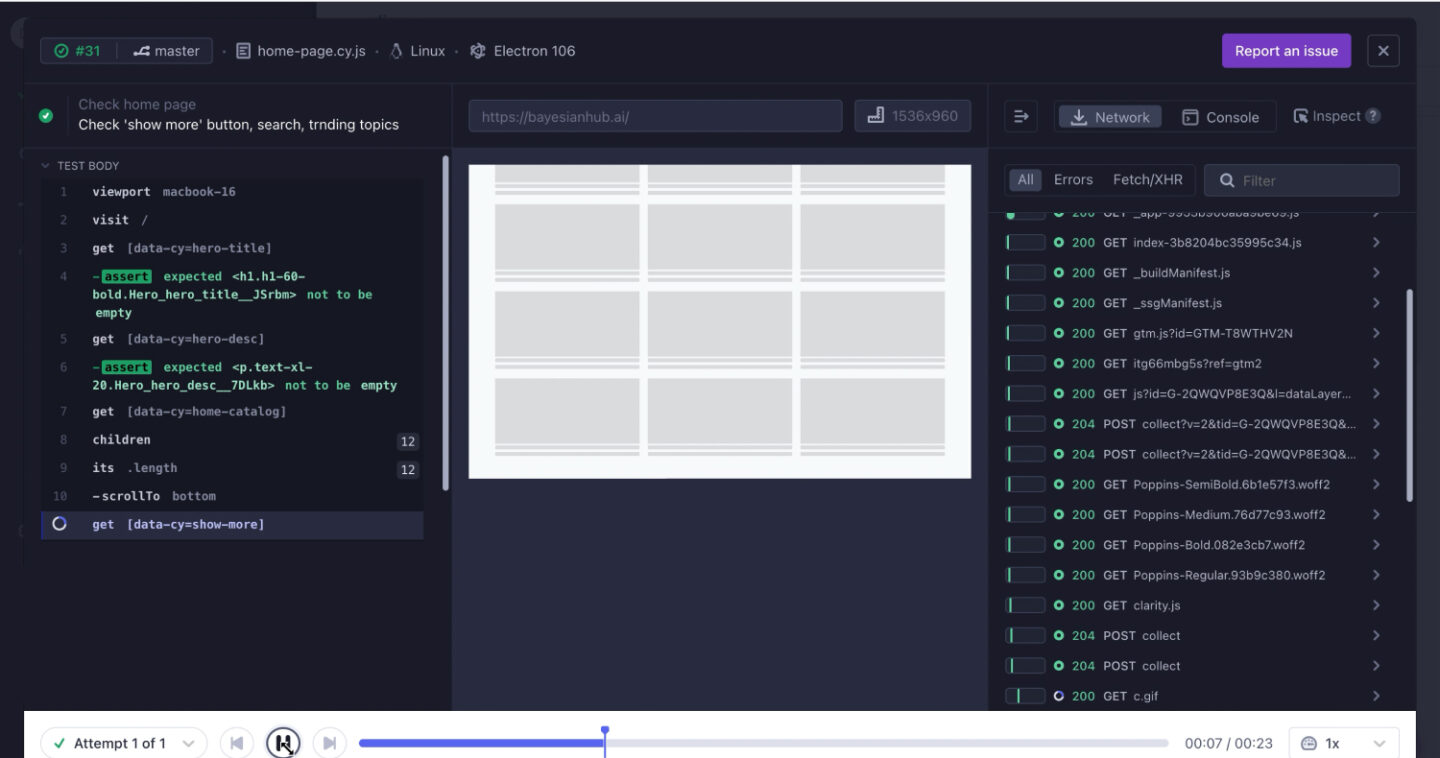
Task: Click the 00:07 / 00:23 time display
Action: coord(1229,743)
